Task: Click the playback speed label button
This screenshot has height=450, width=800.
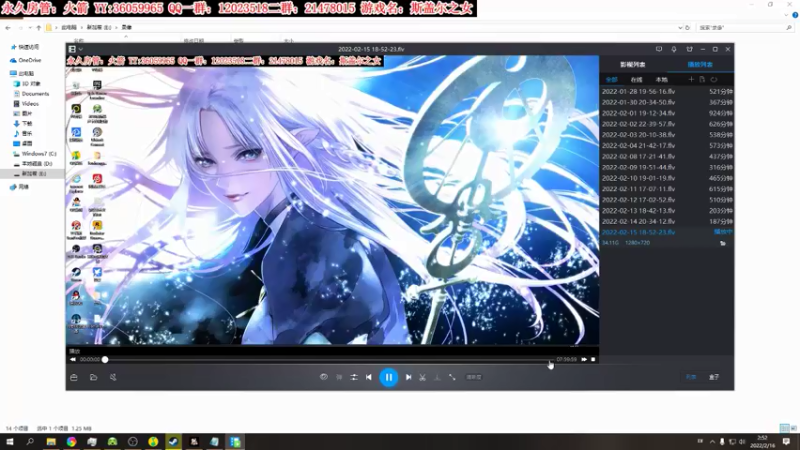Action: (474, 378)
